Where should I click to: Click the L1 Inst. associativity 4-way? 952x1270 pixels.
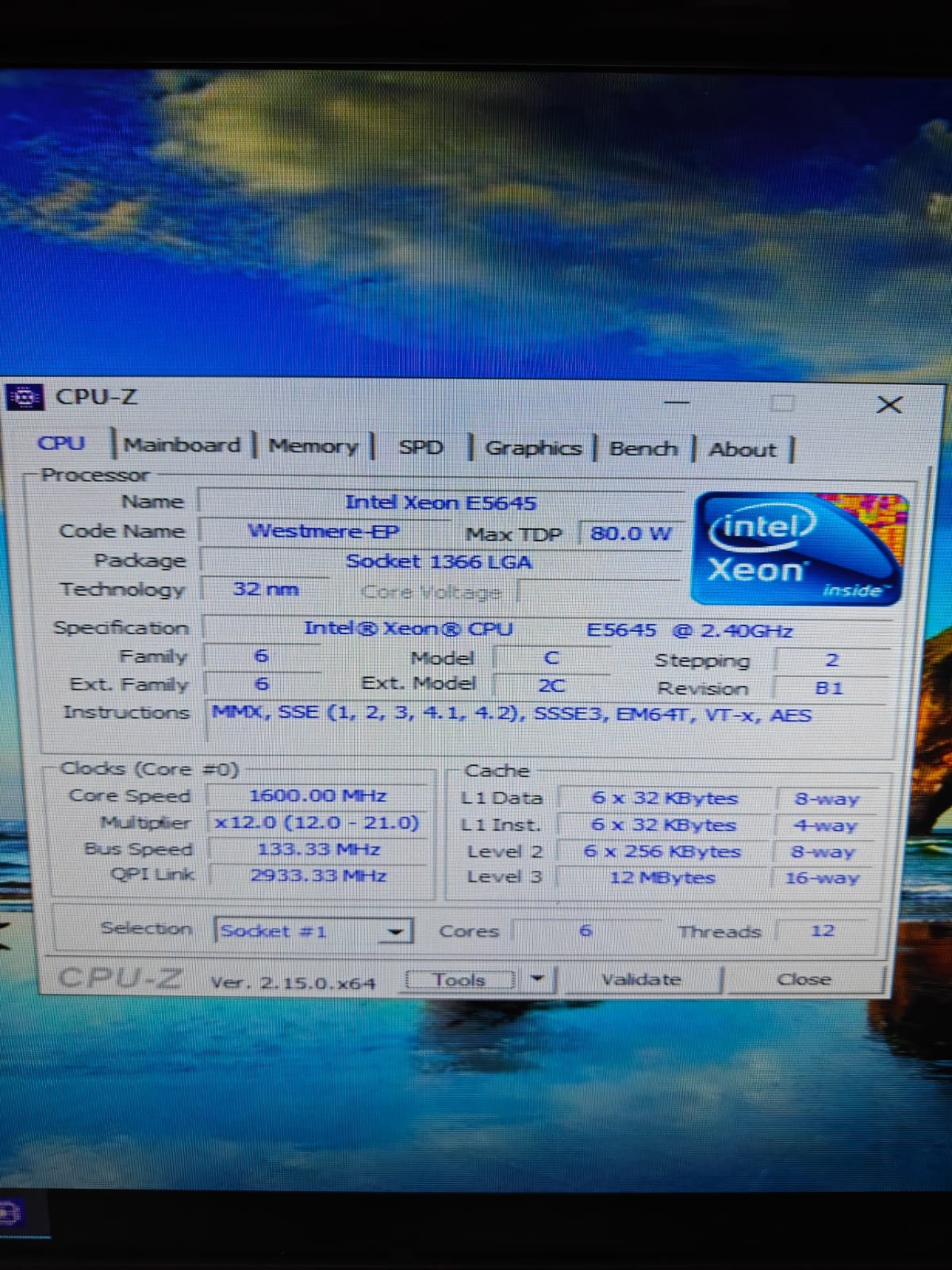[826, 825]
